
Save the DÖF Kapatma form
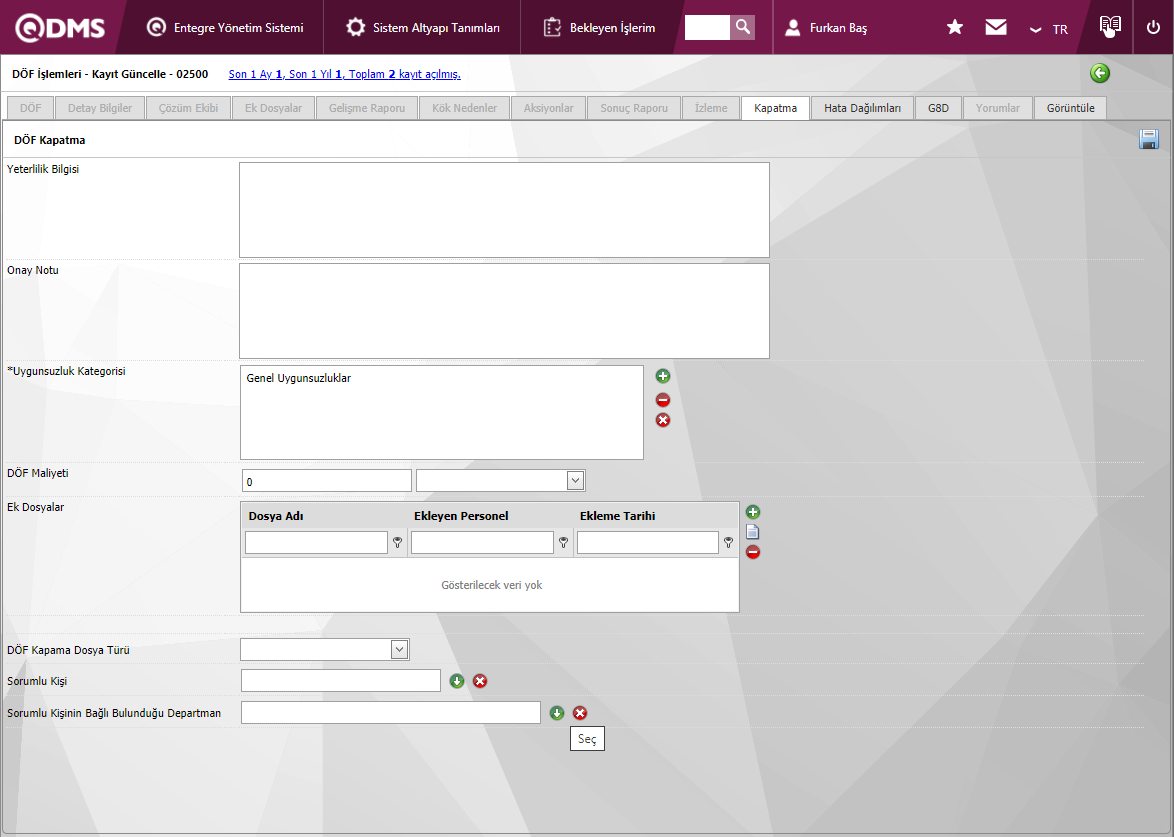point(1149,139)
